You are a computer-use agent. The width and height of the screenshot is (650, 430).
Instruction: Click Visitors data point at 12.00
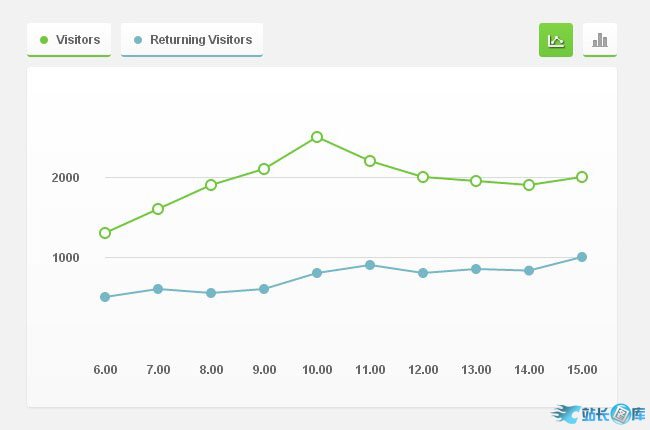423,177
